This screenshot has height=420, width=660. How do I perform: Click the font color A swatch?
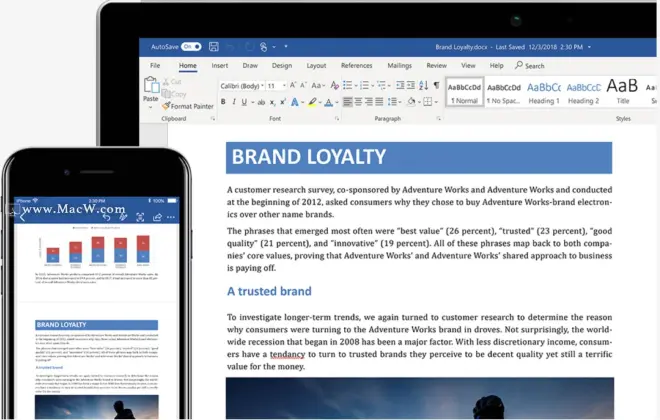tap(329, 102)
